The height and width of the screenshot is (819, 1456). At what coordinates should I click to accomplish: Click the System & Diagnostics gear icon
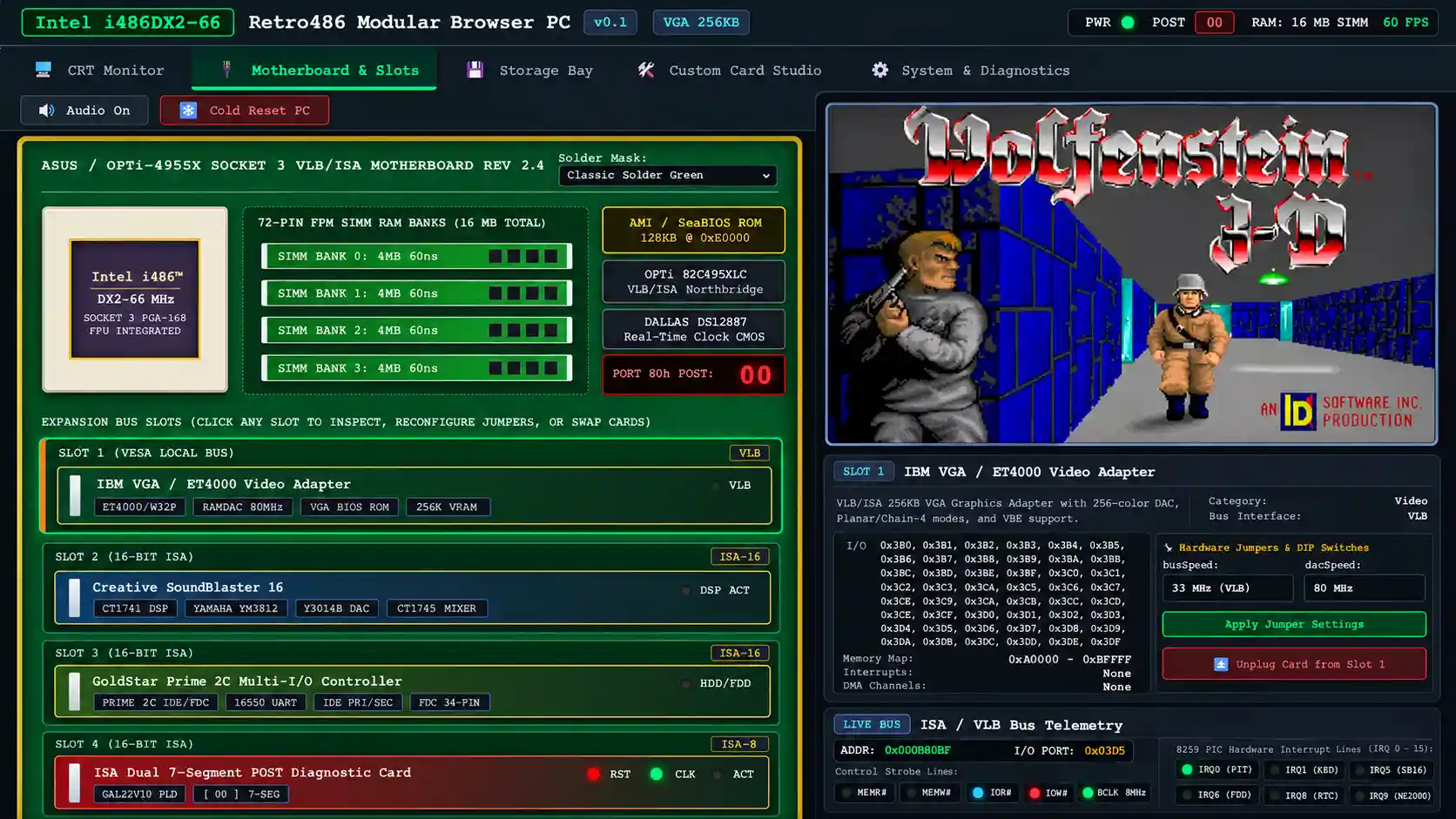[x=880, y=70]
